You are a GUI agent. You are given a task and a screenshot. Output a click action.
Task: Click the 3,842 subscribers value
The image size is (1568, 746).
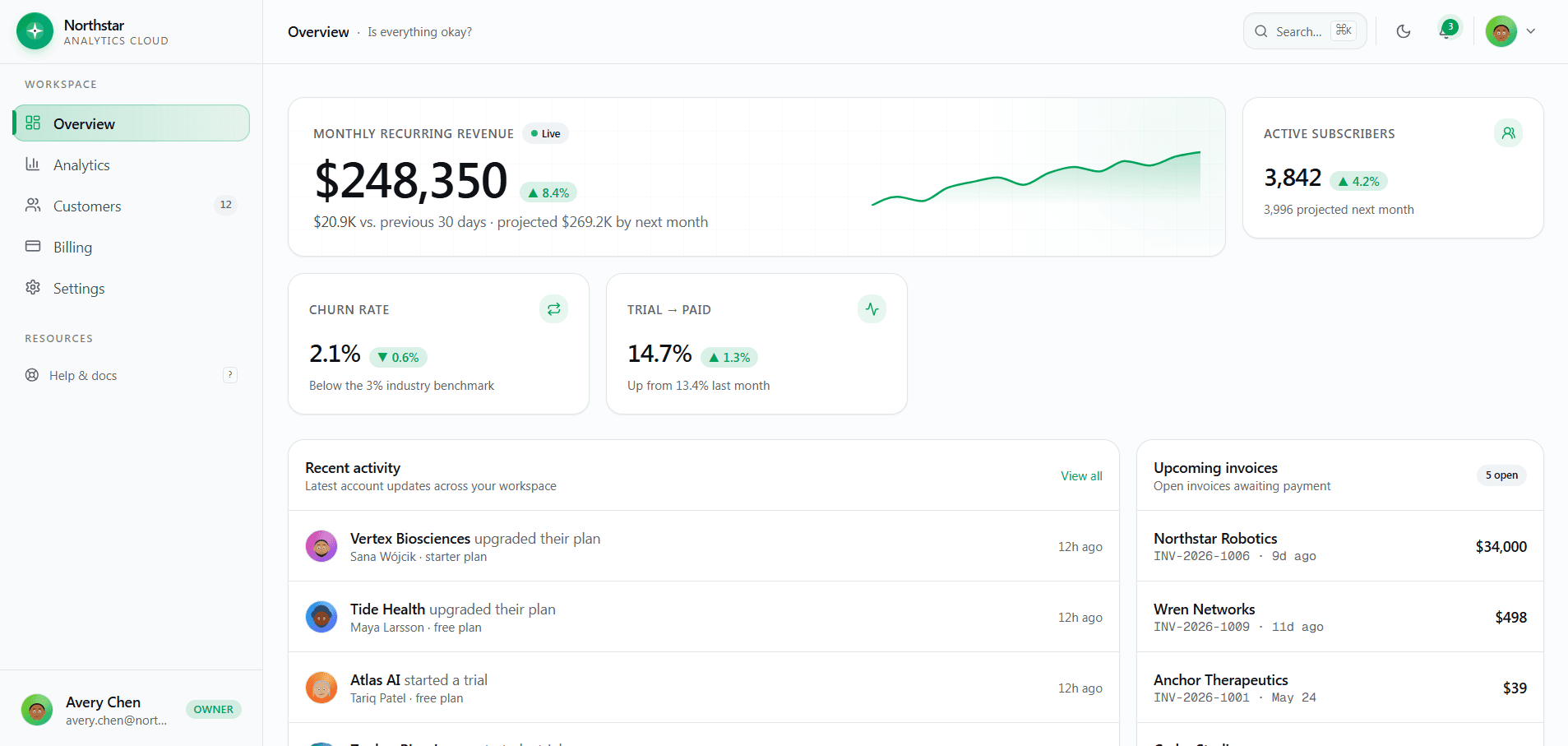pos(1293,178)
